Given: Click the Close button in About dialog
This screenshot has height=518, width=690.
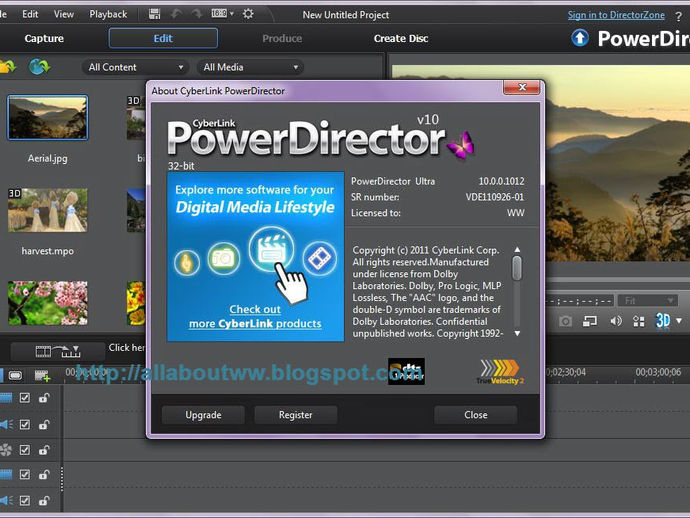Looking at the screenshot, I should pos(476,415).
